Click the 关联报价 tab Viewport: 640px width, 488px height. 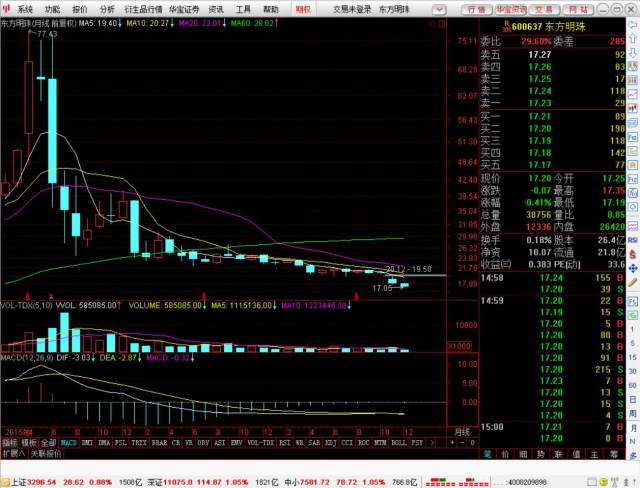pos(46,453)
